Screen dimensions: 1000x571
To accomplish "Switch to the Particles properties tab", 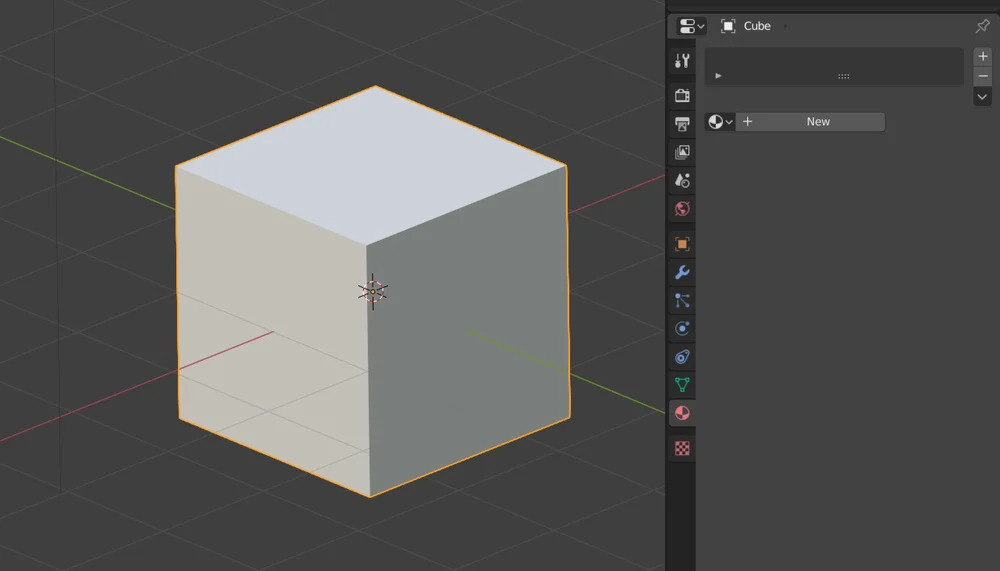I will [682, 300].
